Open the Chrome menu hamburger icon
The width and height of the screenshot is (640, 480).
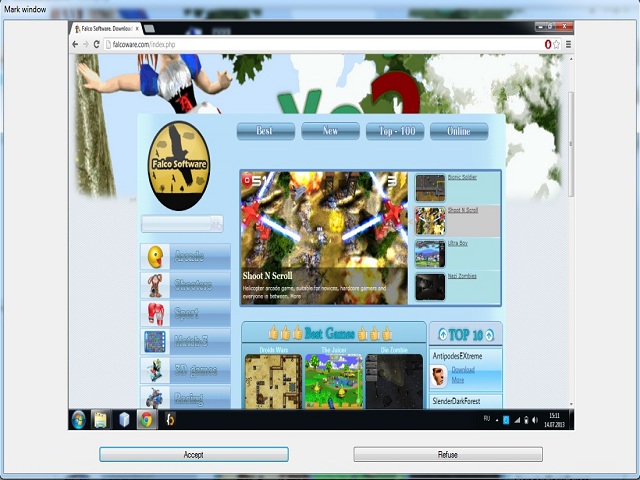tap(569, 45)
